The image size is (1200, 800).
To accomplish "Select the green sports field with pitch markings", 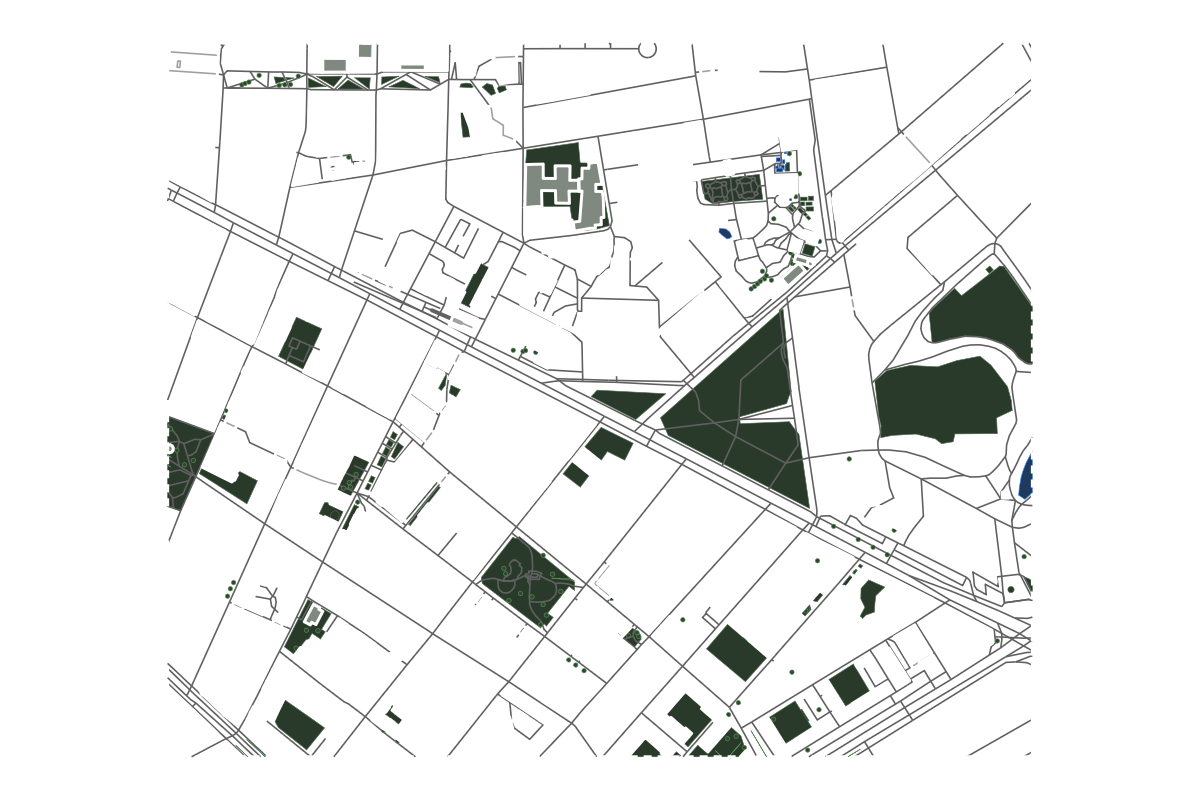I will 732,188.
